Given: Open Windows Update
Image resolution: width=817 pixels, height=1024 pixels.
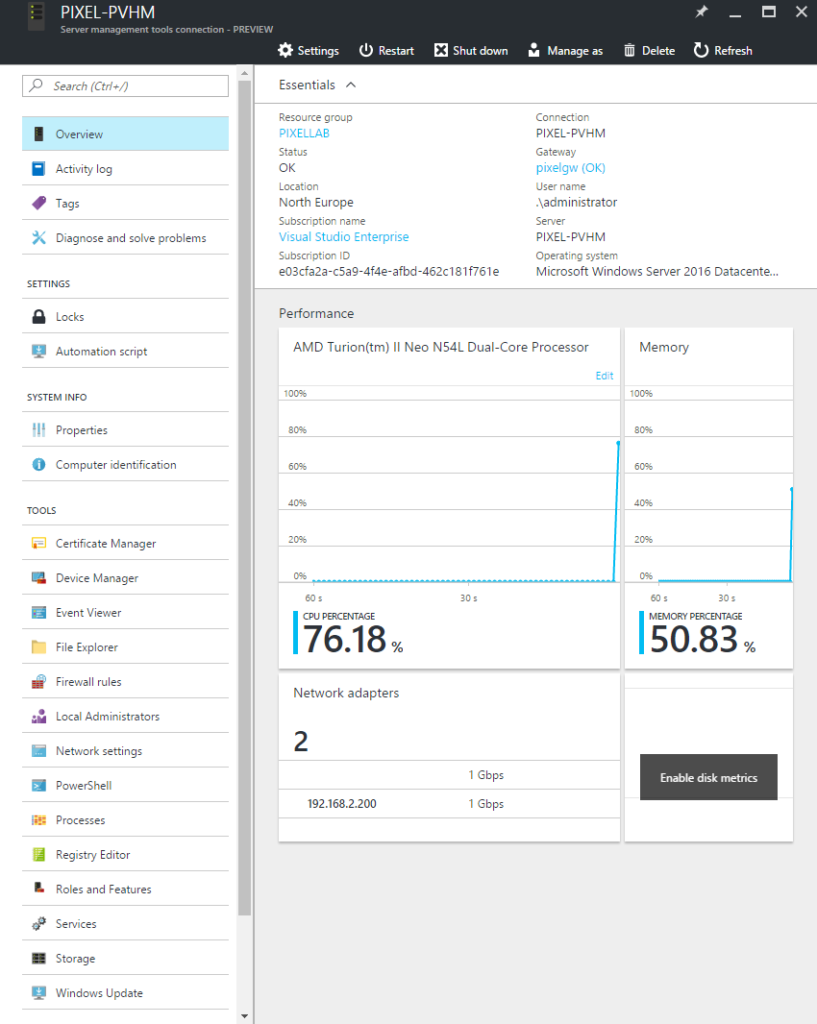Looking at the screenshot, I should [98, 992].
